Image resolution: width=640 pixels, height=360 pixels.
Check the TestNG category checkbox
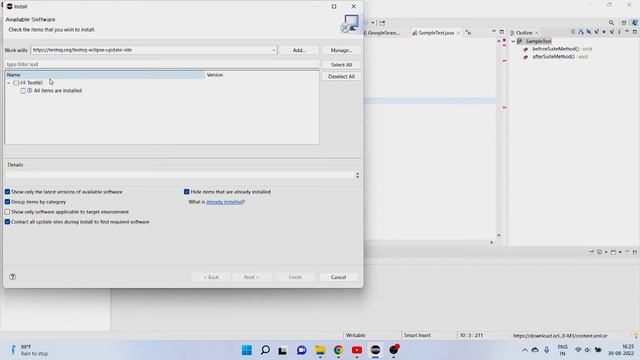[16, 83]
